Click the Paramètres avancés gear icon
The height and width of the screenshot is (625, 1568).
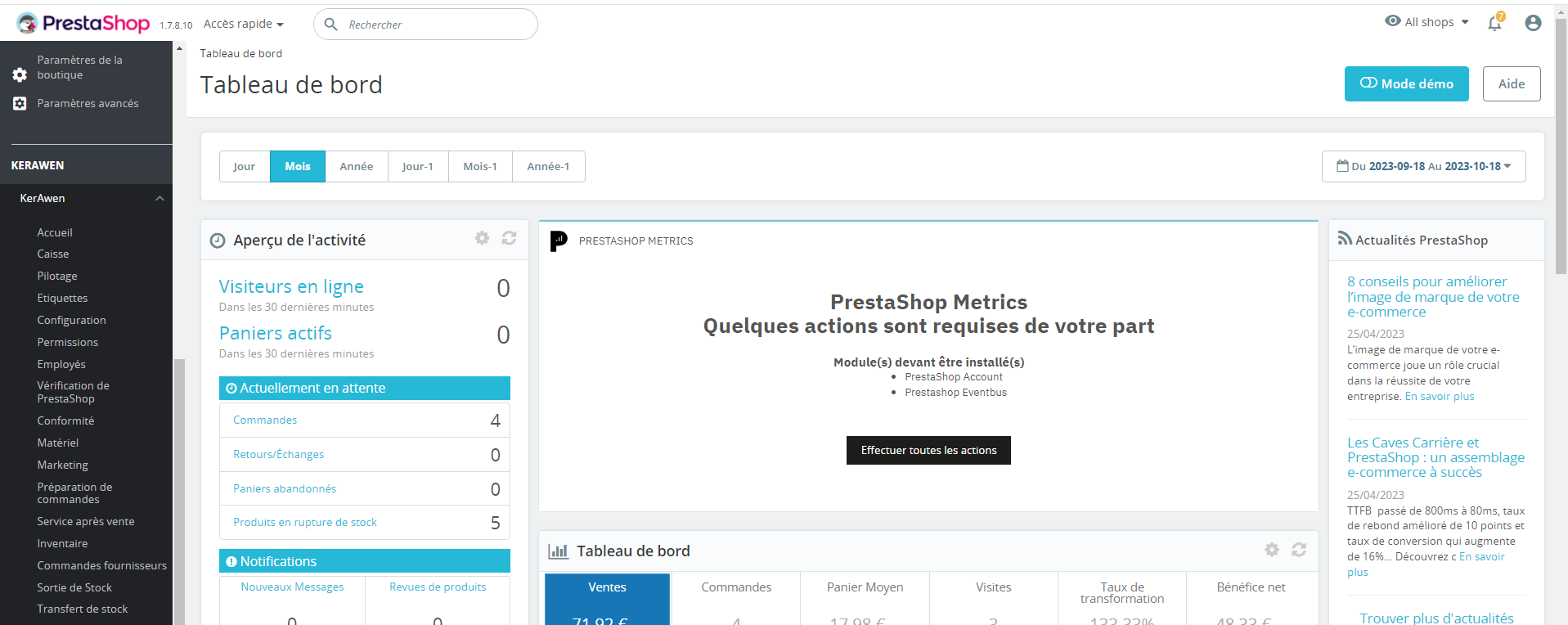pos(20,104)
